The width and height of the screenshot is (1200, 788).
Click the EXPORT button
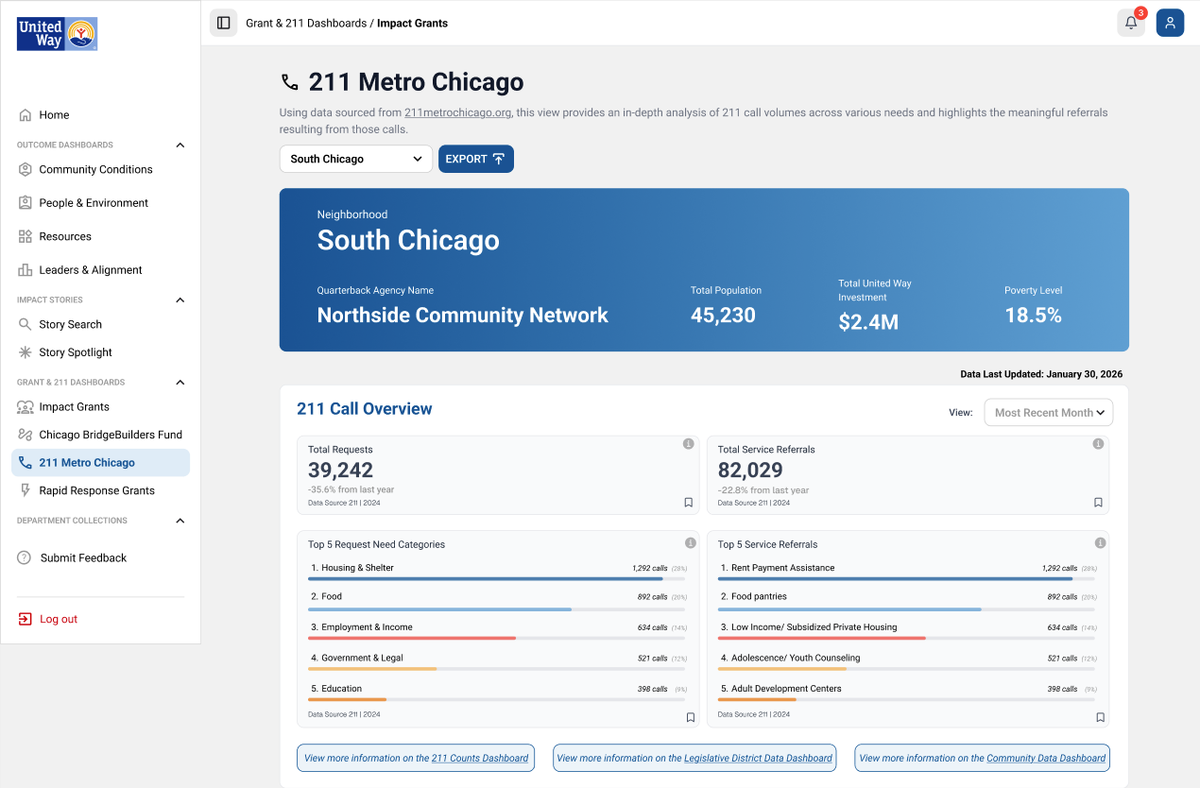[476, 159]
